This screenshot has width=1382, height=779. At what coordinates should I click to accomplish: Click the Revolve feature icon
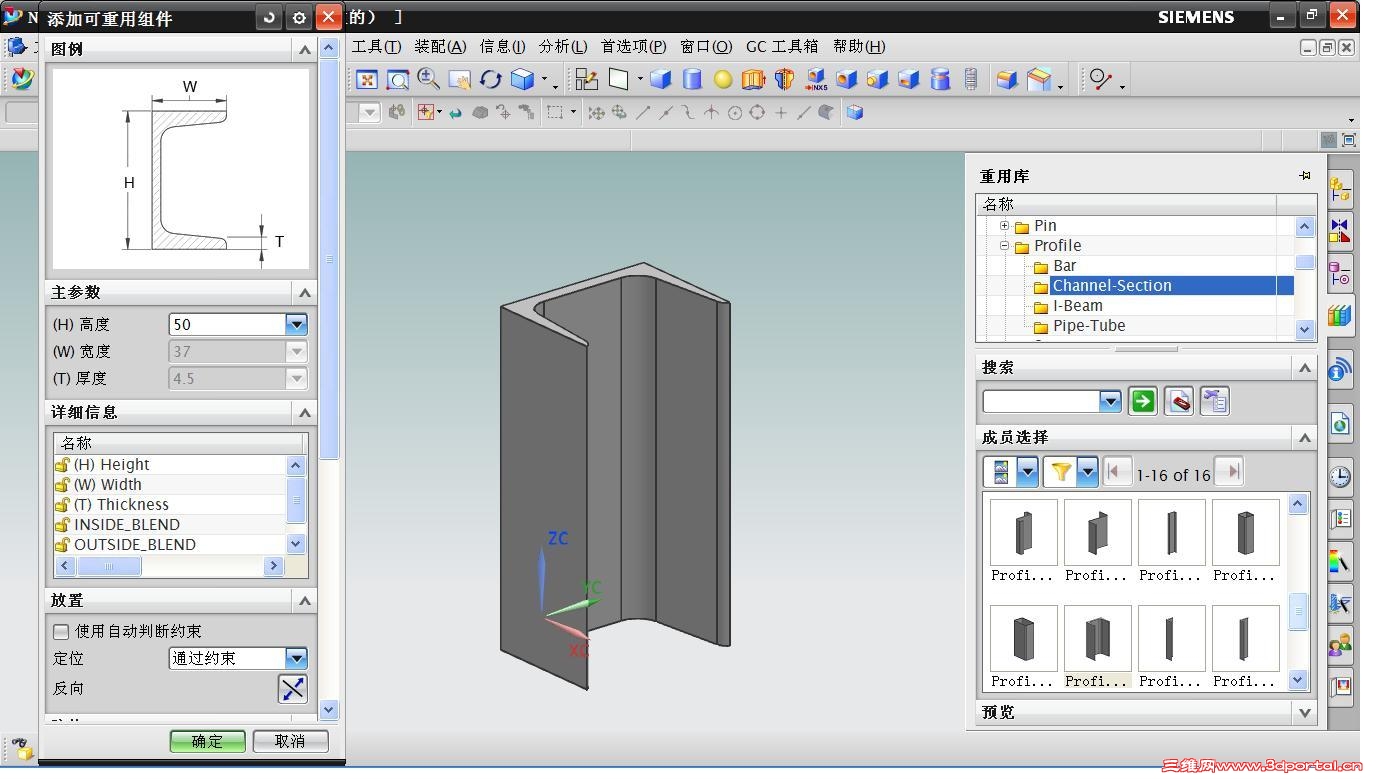[x=784, y=80]
